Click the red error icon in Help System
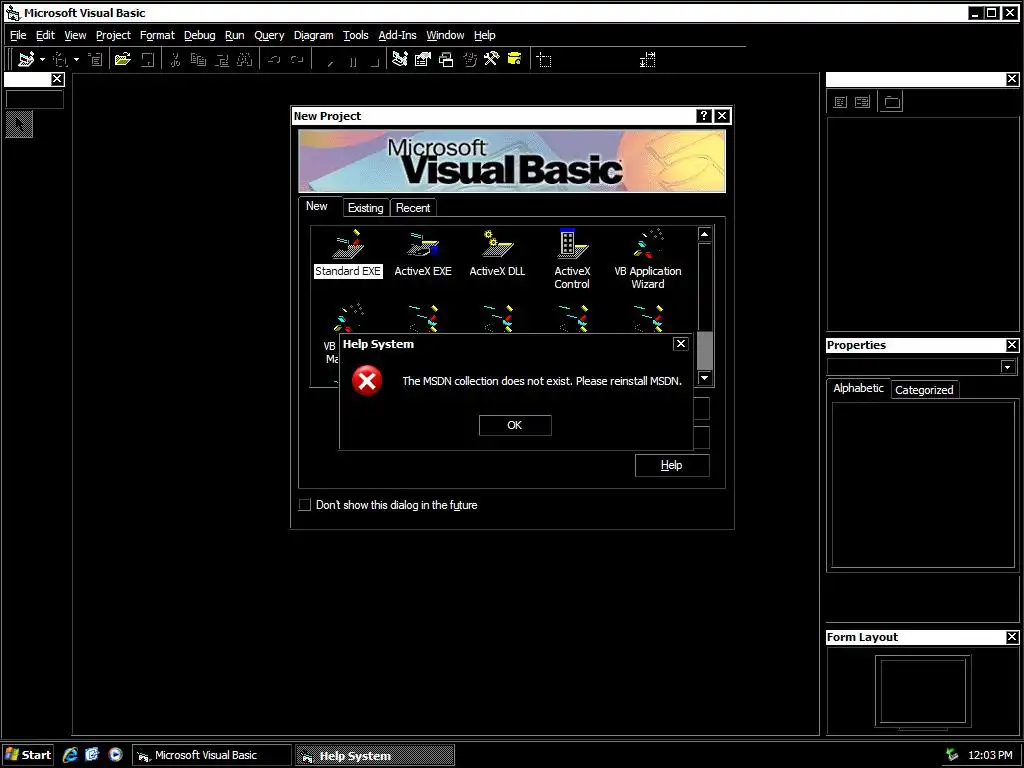The width and height of the screenshot is (1024, 768). tap(367, 380)
